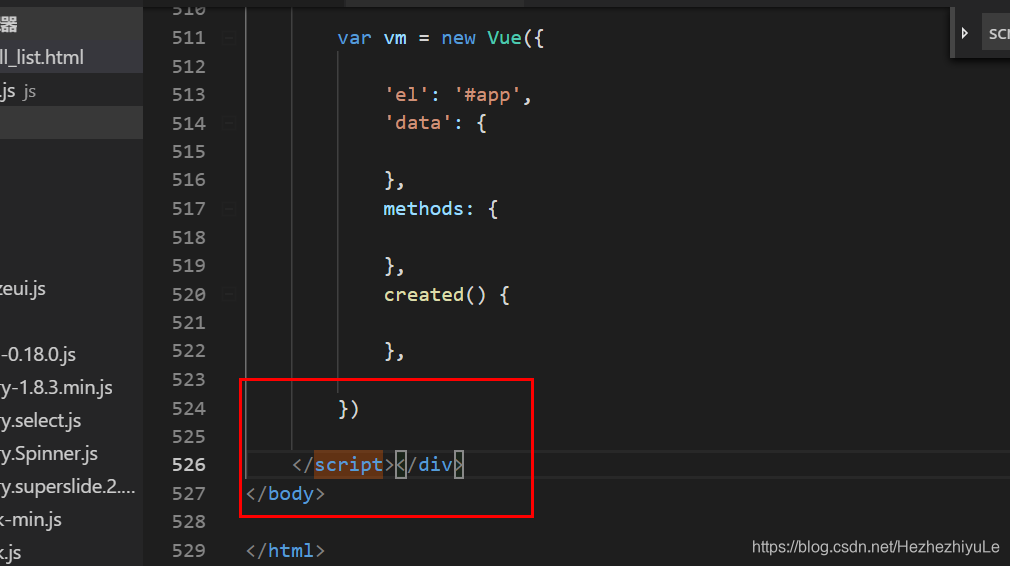Click the '#app' string on line 513

point(487,95)
